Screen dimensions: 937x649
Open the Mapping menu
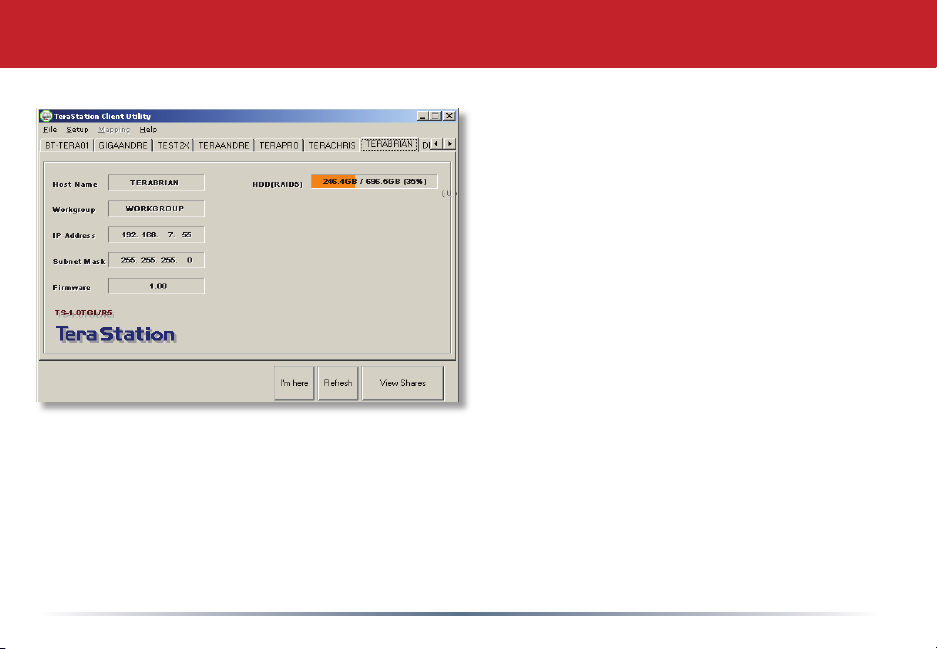point(114,130)
